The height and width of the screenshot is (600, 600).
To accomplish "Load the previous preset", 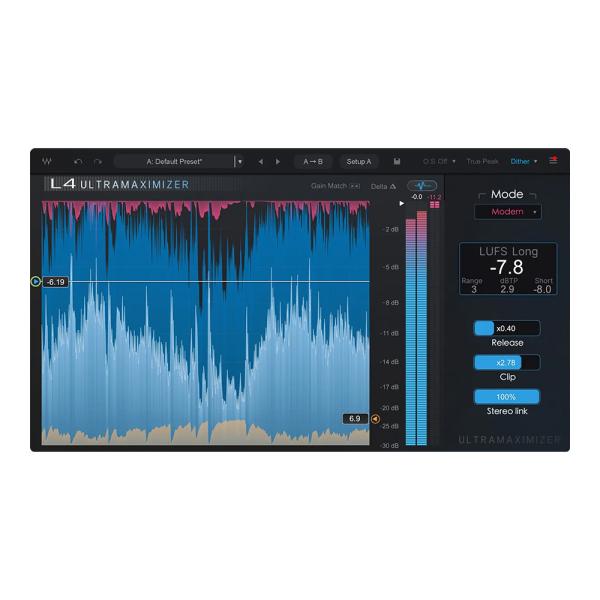I will coord(261,162).
